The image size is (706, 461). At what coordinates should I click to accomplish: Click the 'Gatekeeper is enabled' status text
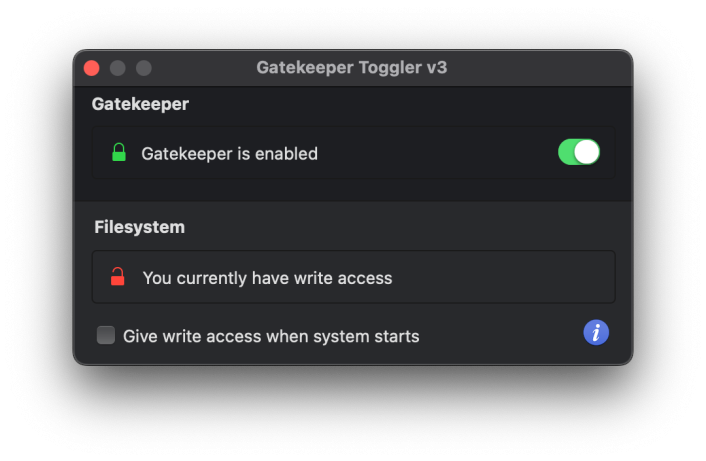point(229,154)
